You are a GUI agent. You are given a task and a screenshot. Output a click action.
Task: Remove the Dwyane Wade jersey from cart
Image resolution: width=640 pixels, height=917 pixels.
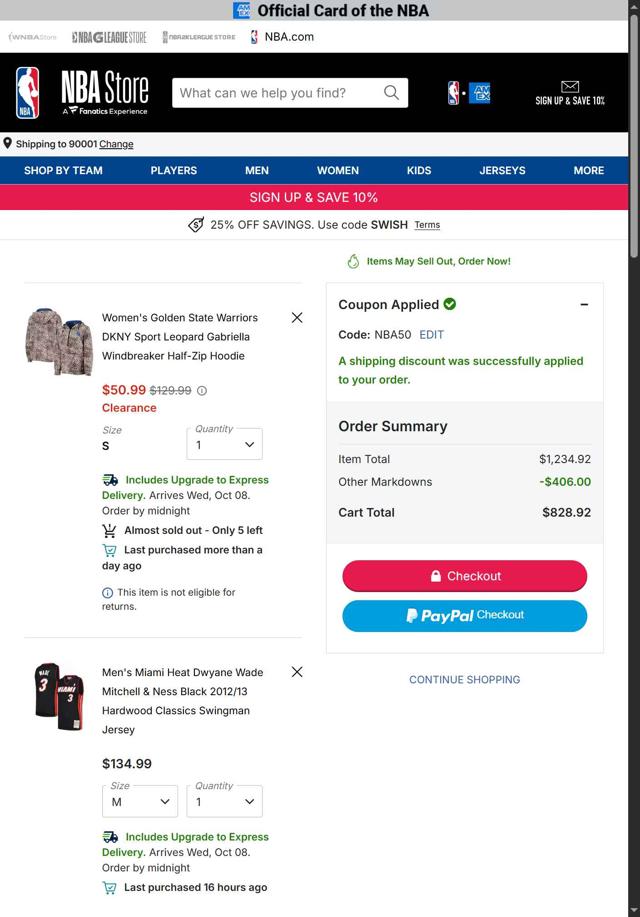click(297, 672)
